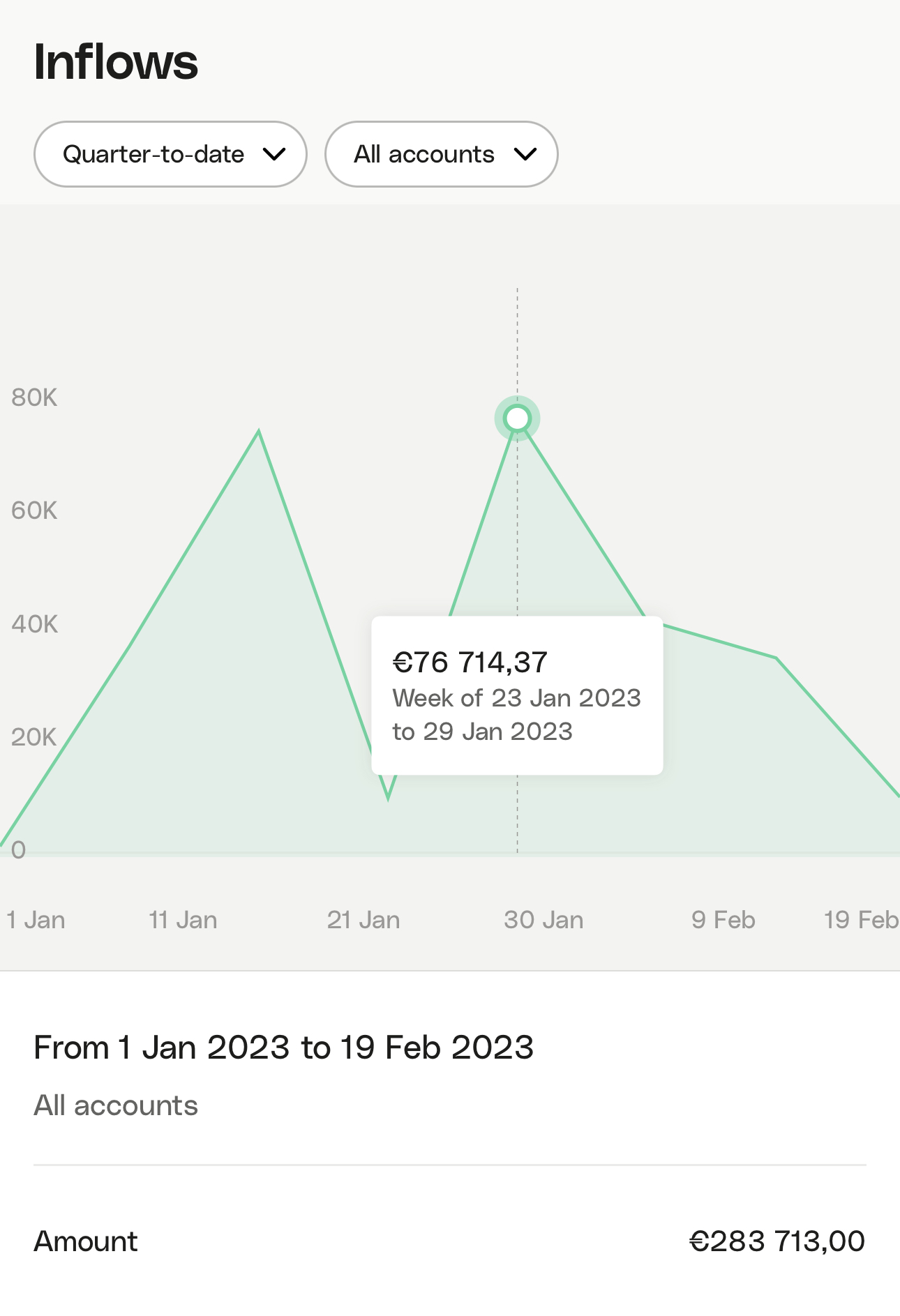Click the Amount row label

[x=86, y=1241]
